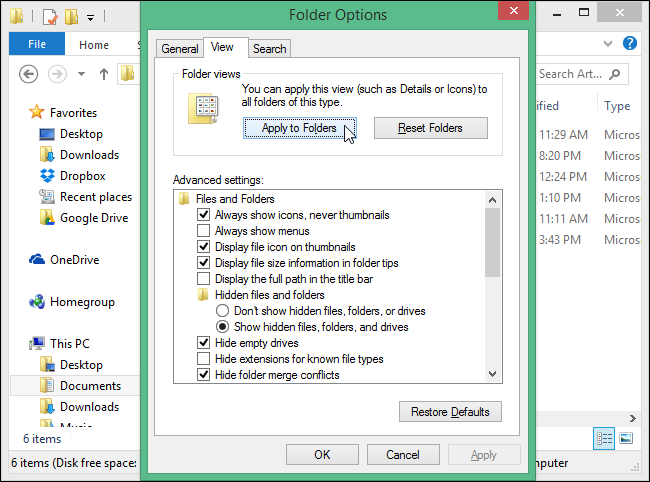Toggle Hide folder merge conflicts checkbox
The height and width of the screenshot is (482, 650).
click(x=203, y=375)
